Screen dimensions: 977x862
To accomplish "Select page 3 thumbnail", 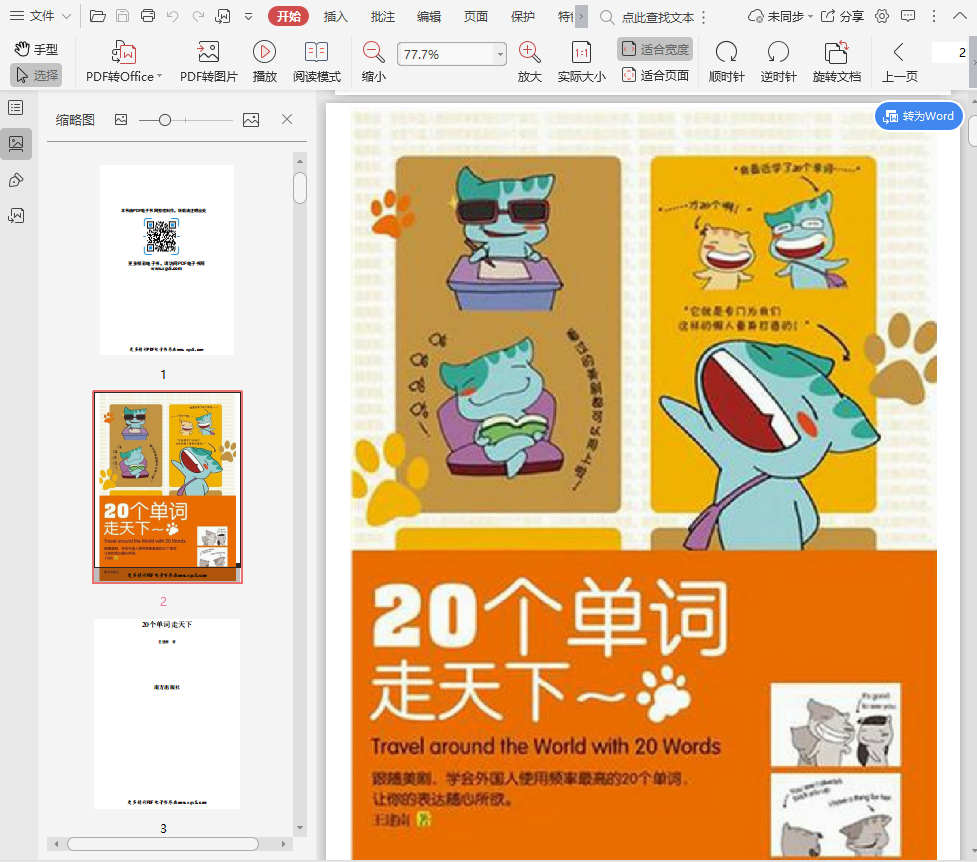I will point(167,714).
